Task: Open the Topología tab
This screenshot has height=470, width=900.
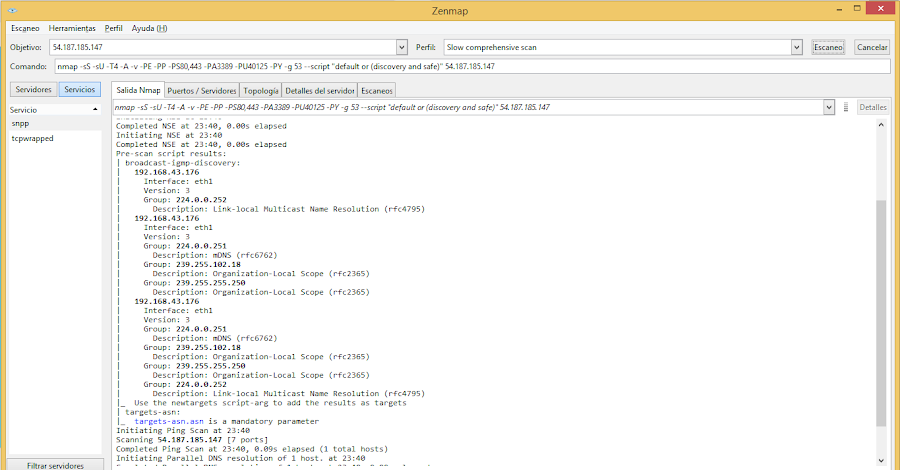Action: click(261, 91)
